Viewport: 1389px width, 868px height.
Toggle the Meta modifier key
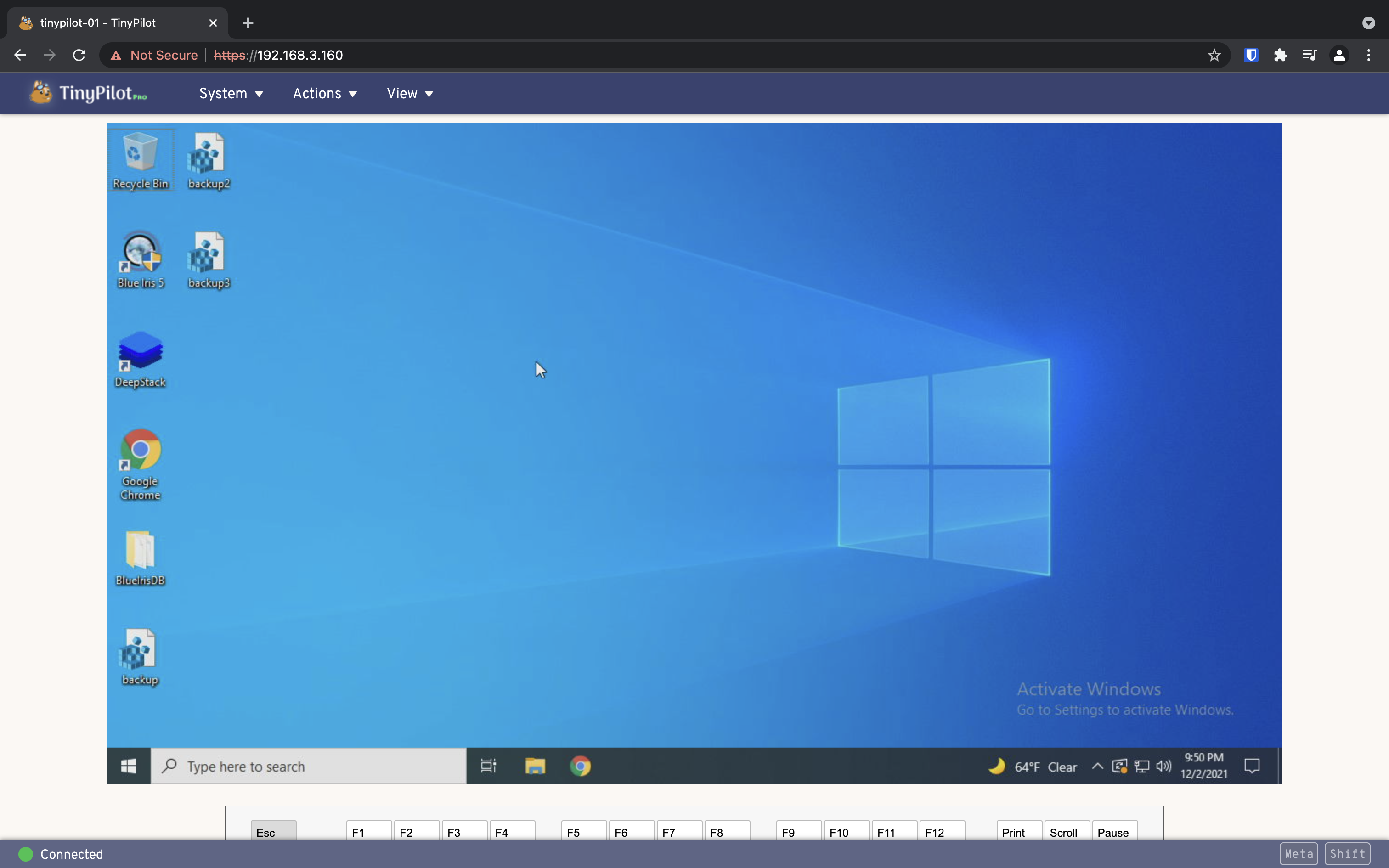pos(1301,854)
